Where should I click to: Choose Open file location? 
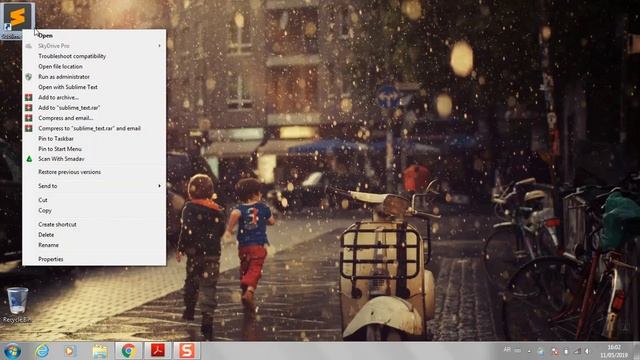(94, 66)
